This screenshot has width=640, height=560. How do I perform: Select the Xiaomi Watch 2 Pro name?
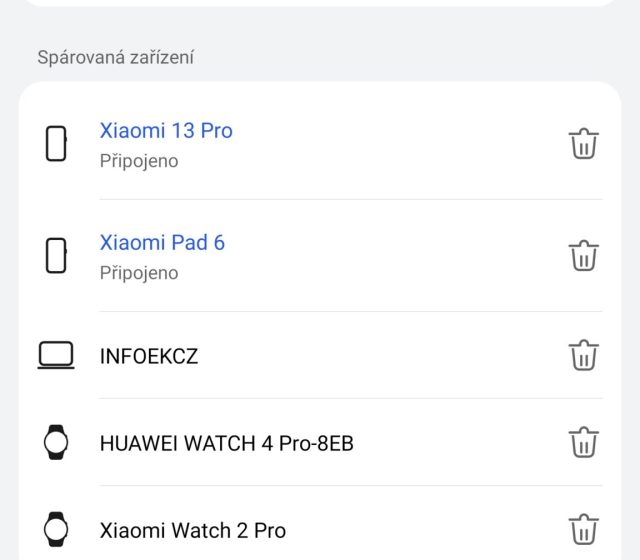coord(193,530)
